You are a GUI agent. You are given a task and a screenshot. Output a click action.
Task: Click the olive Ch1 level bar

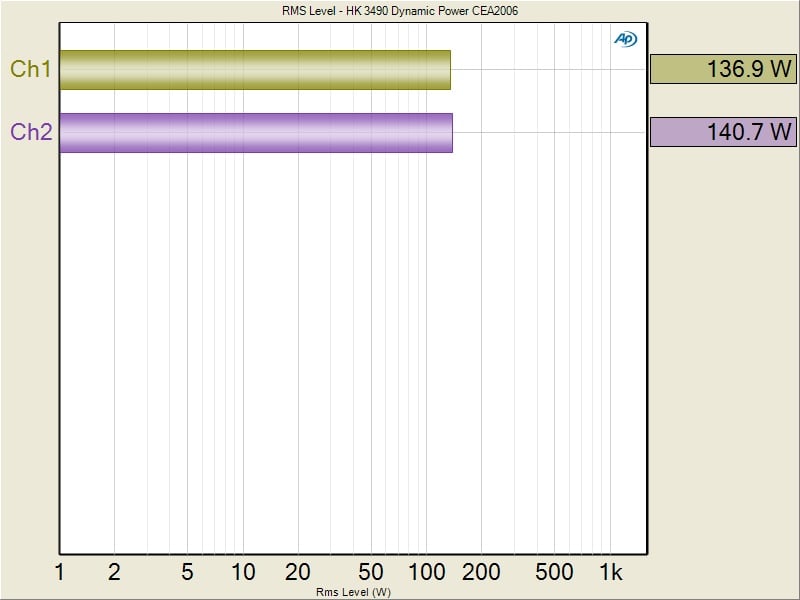coord(254,70)
